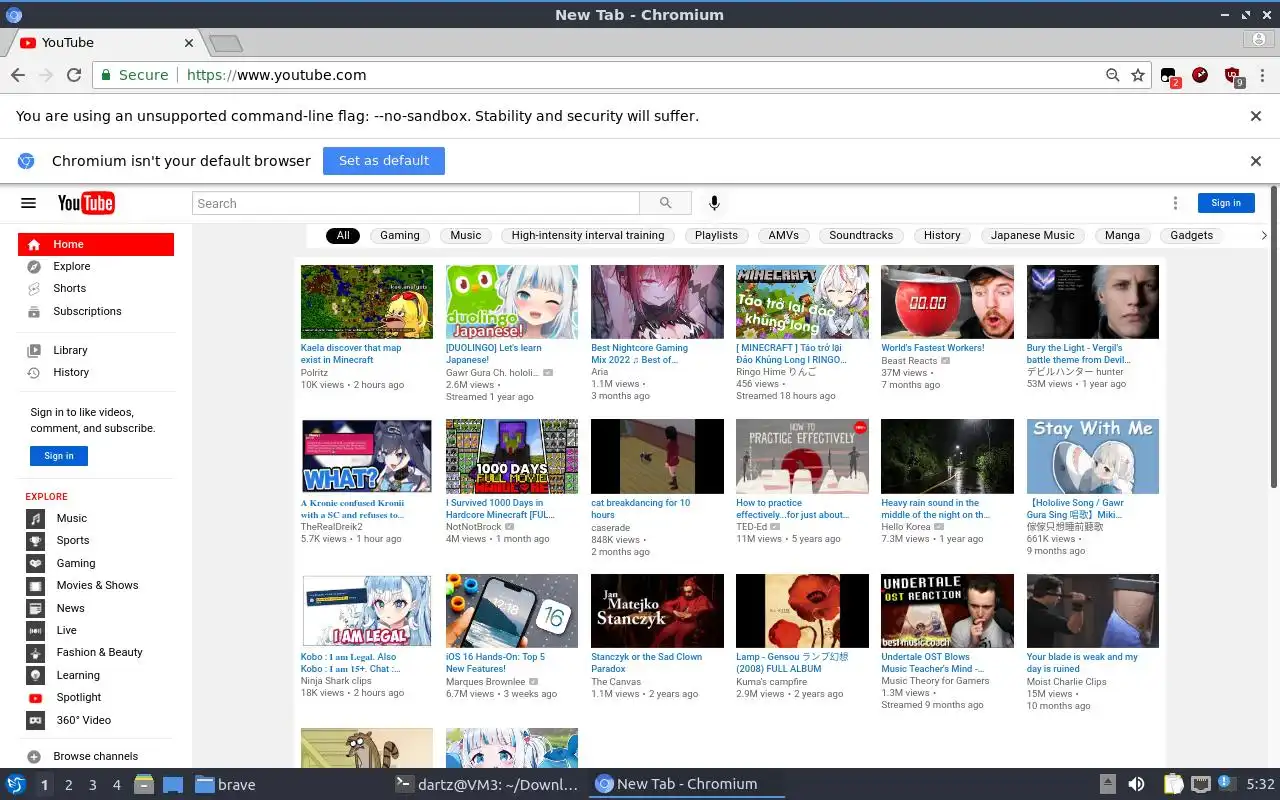1280x800 pixels.
Task: Open Stay With Me video thumbnail
Action: pyautogui.click(x=1093, y=456)
